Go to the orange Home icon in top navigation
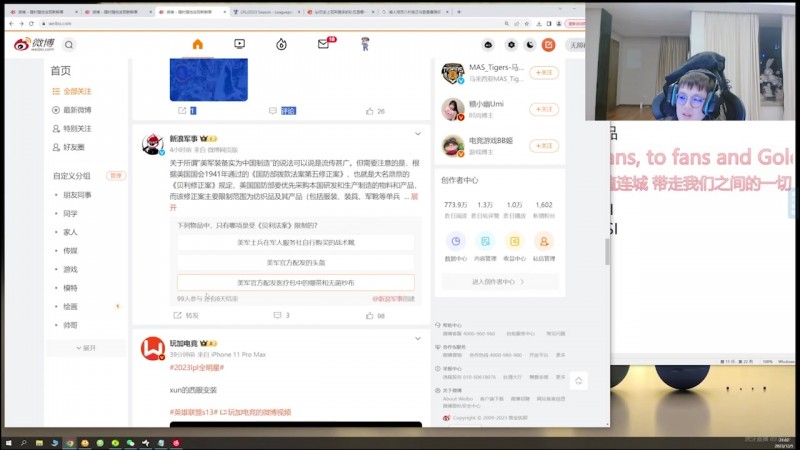 coord(197,44)
